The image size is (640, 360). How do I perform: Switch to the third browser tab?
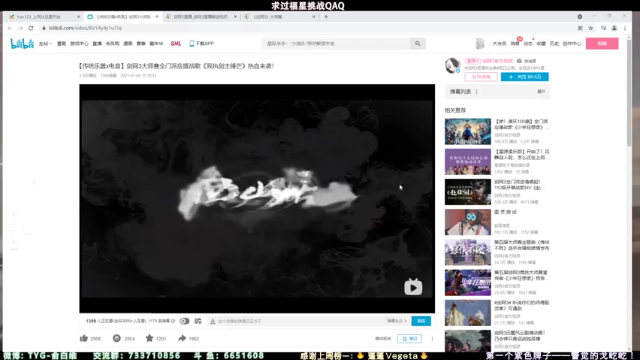(200, 17)
